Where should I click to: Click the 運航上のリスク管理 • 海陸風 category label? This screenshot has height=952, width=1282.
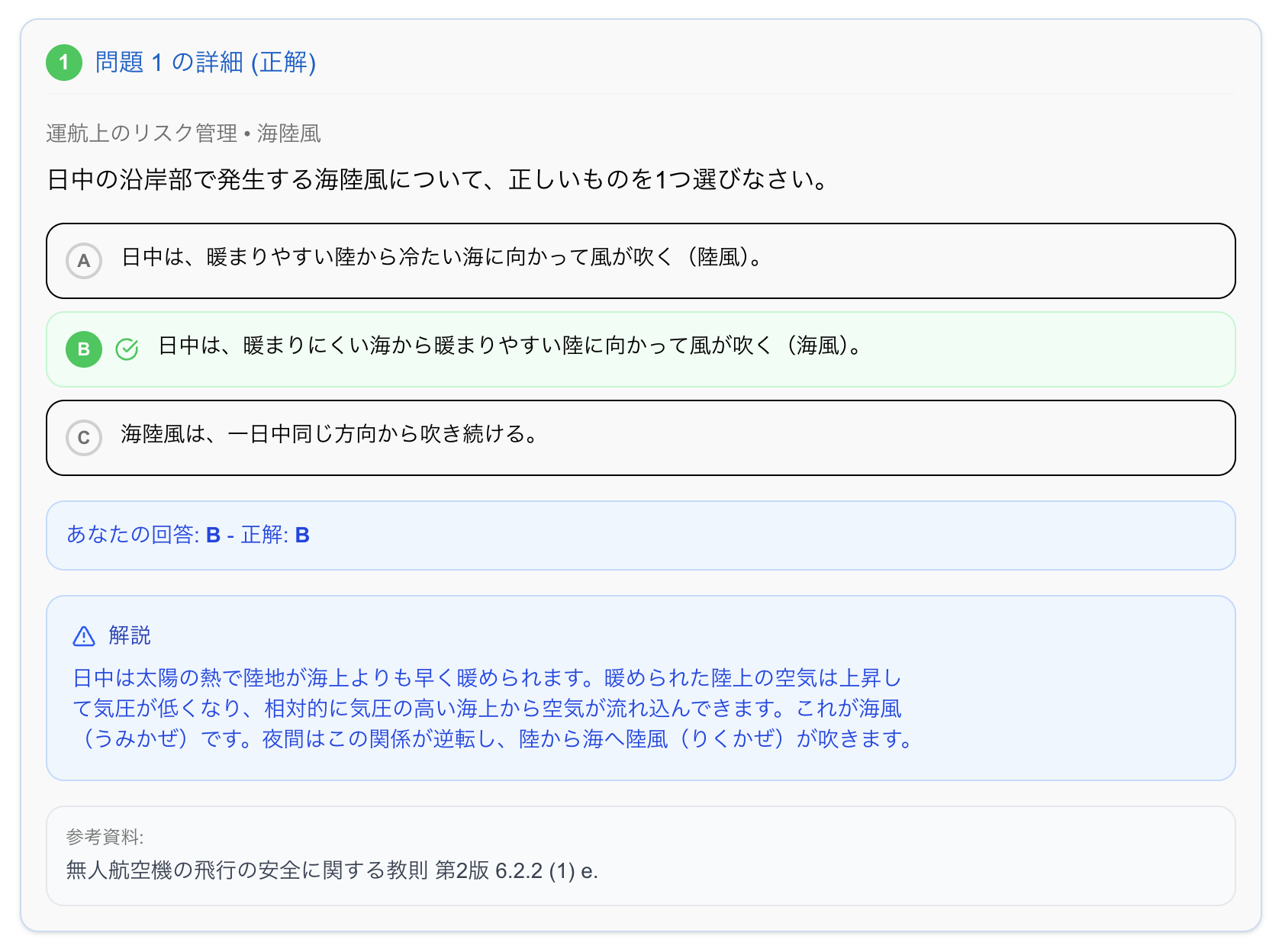pyautogui.click(x=183, y=133)
